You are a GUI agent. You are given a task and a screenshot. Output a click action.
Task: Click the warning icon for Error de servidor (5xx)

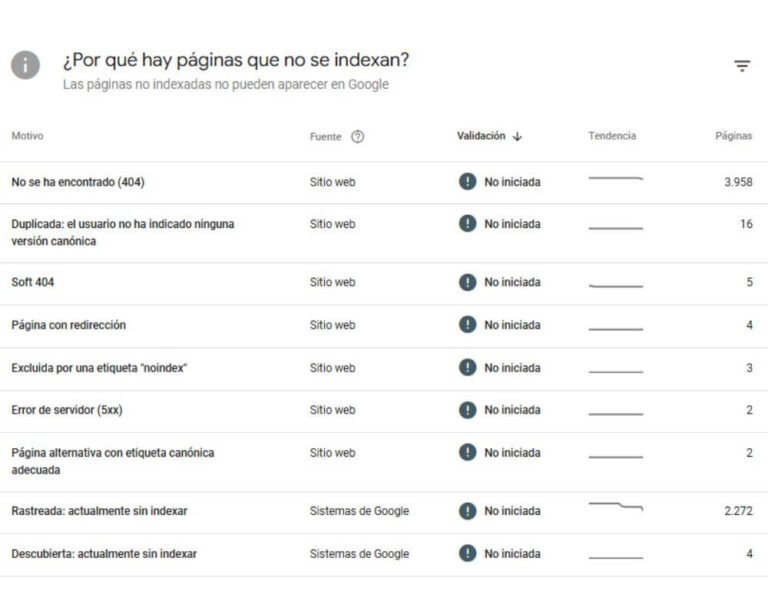coord(467,410)
